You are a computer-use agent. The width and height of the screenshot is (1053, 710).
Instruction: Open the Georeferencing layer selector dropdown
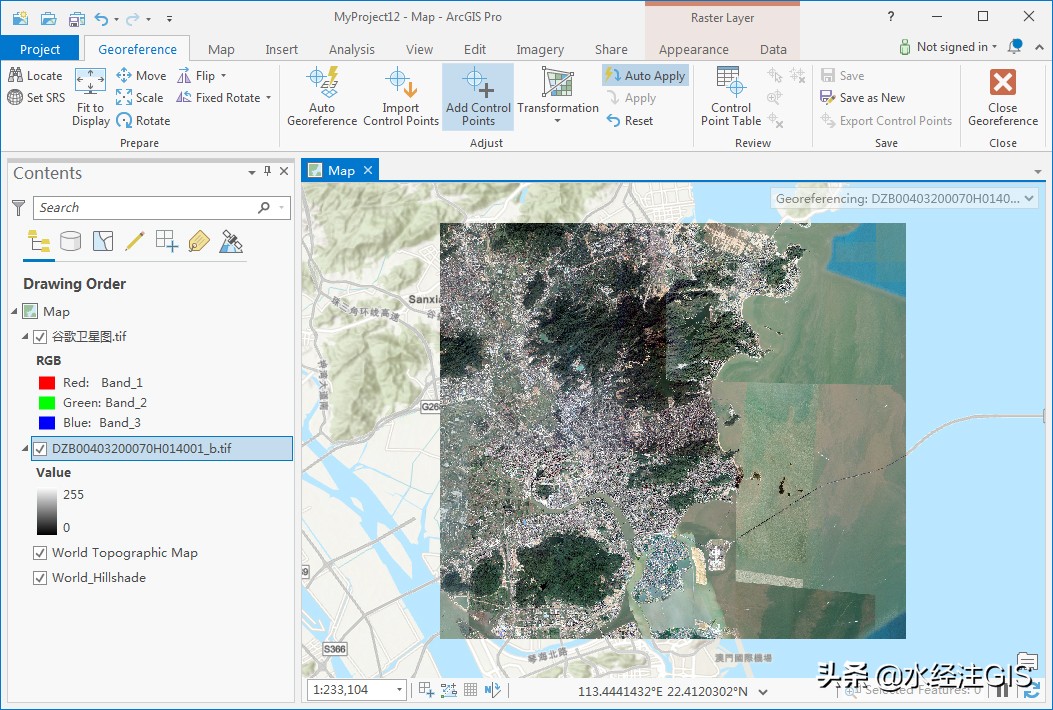[1029, 199]
